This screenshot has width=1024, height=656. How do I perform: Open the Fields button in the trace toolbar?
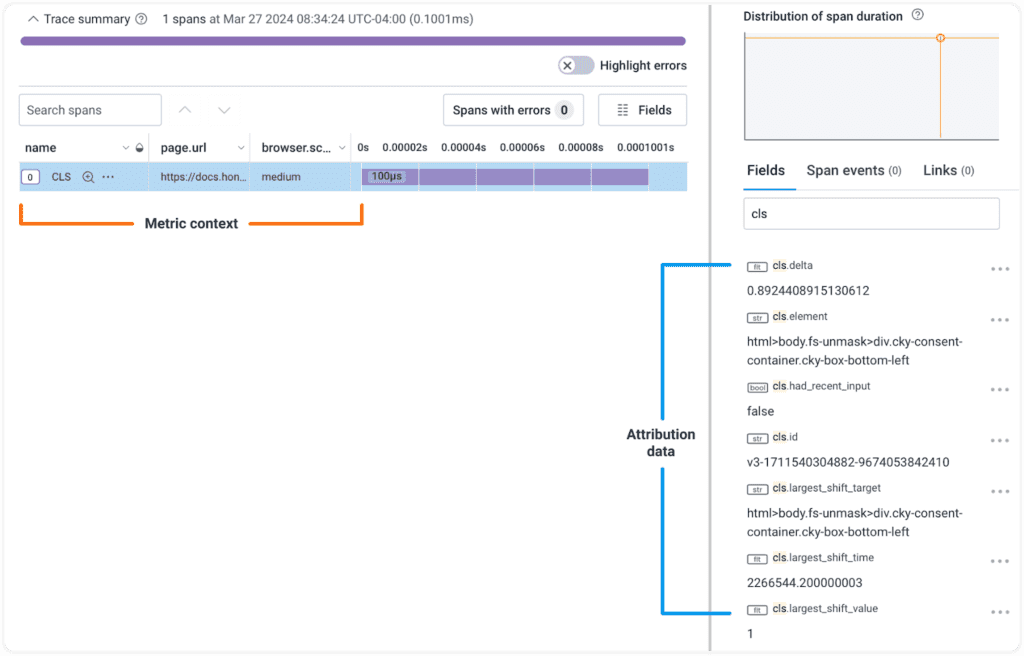click(642, 110)
